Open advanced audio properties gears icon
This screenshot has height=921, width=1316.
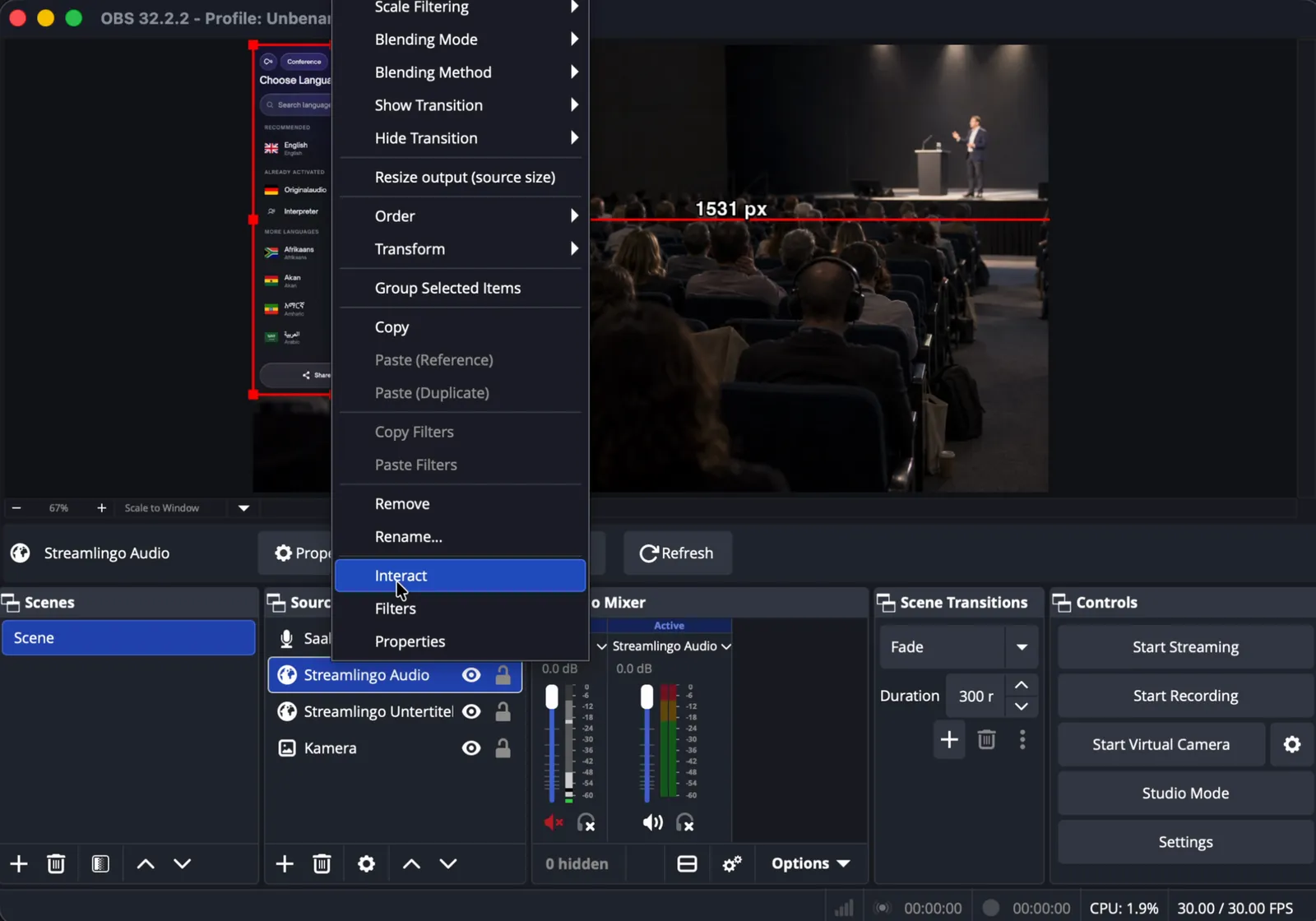(732, 863)
